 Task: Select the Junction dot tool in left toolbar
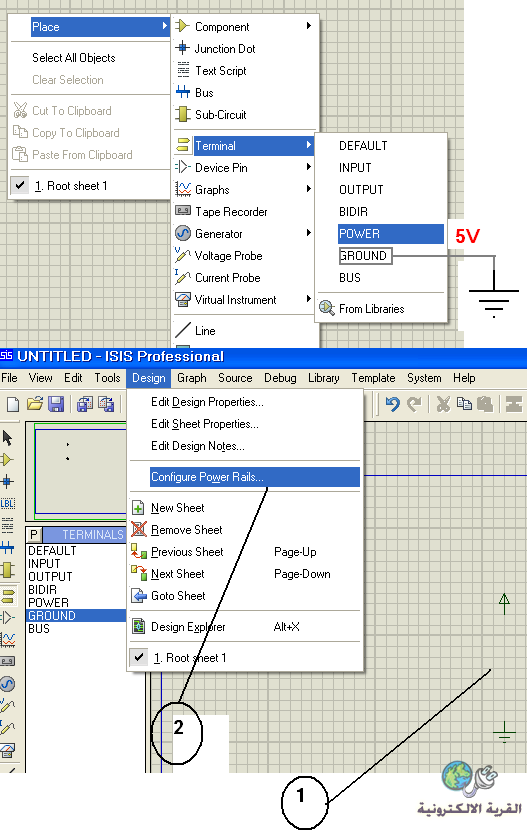tap(7, 482)
